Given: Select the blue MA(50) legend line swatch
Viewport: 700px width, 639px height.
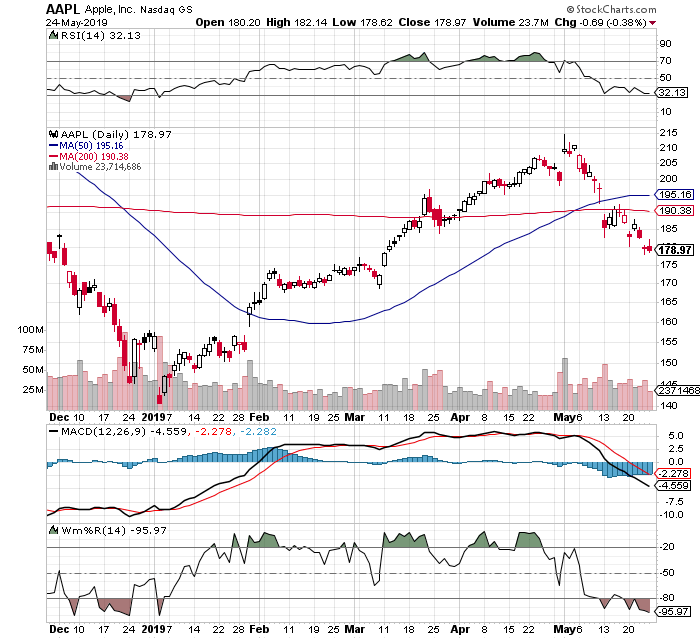Looking at the screenshot, I should (x=53, y=146).
